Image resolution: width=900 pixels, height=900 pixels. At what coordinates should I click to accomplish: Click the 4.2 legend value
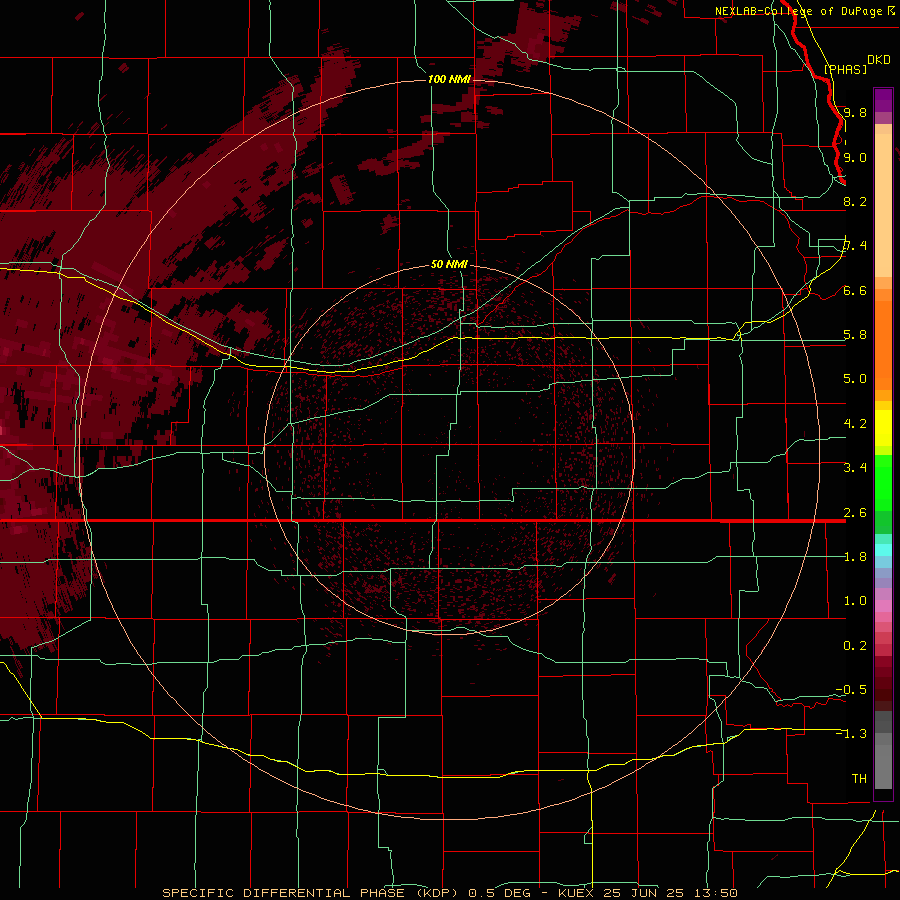[x=855, y=424]
